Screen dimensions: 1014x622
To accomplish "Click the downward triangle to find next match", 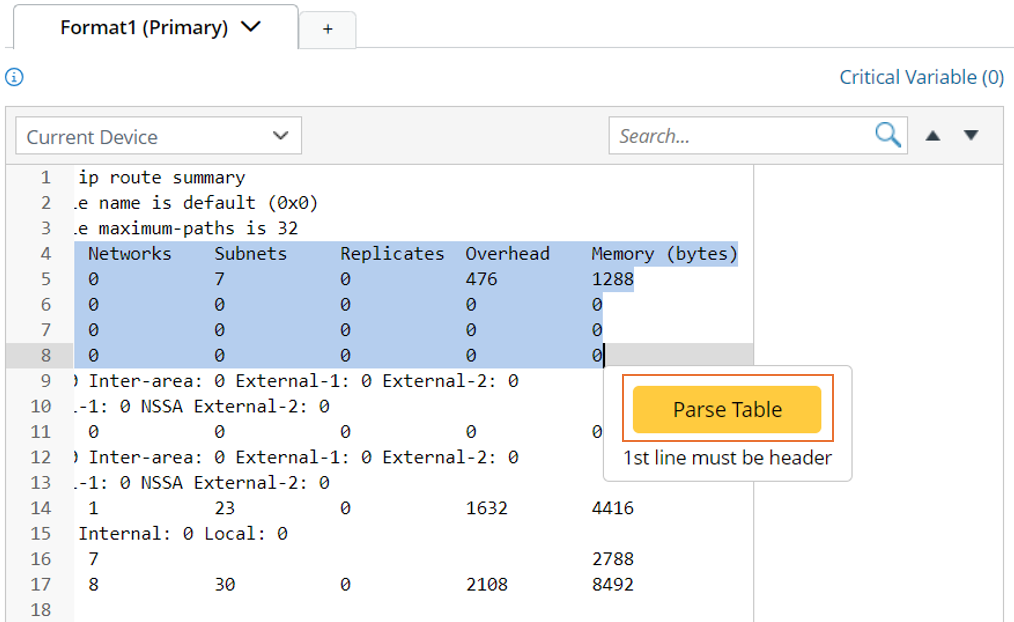I will 971,135.
